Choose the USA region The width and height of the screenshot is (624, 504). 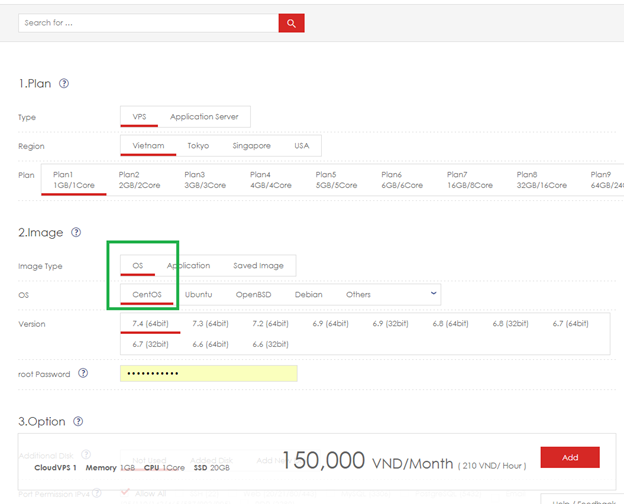(x=302, y=146)
